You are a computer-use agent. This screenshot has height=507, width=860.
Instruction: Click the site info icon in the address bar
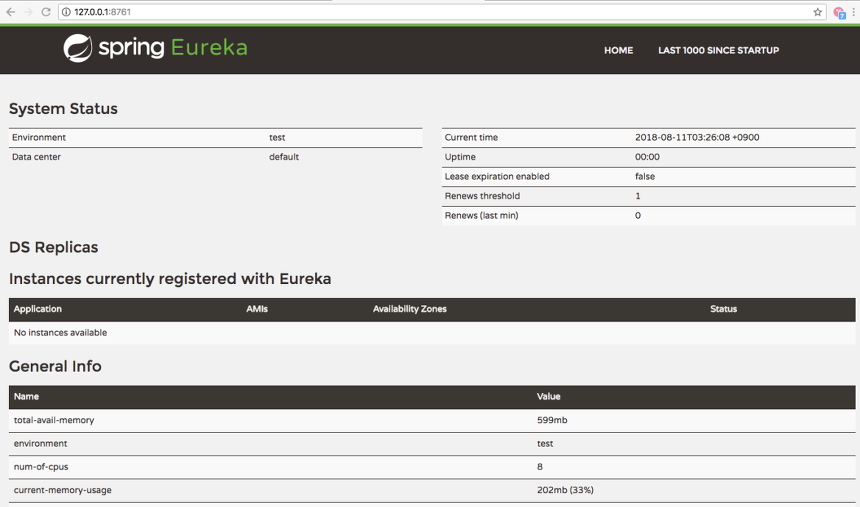pyautogui.click(x=66, y=12)
